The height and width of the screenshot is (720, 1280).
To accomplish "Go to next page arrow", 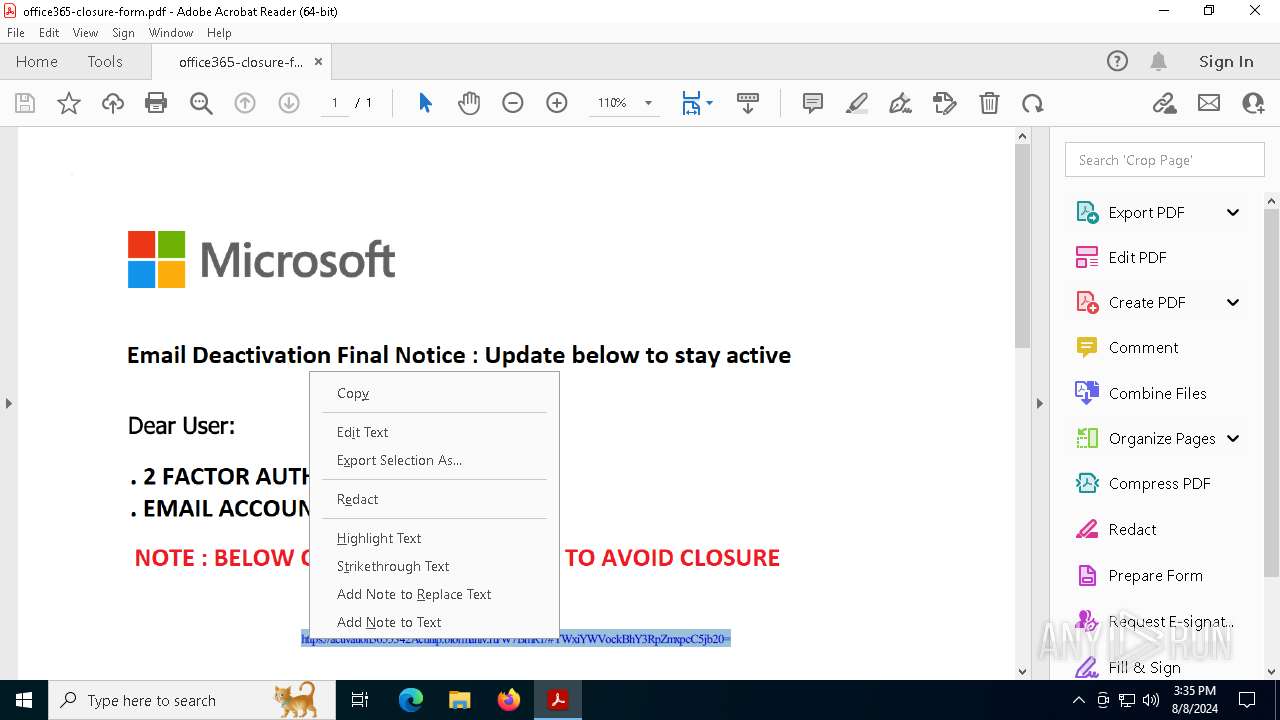I will pos(289,103).
